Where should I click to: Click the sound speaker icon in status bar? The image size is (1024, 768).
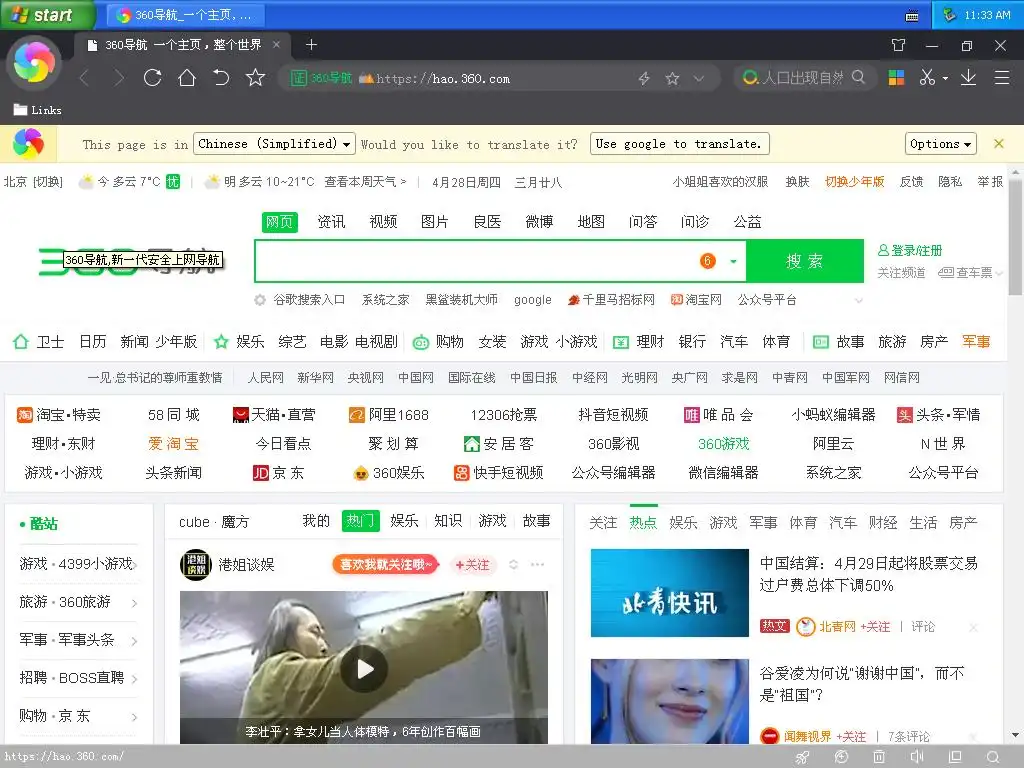917,756
